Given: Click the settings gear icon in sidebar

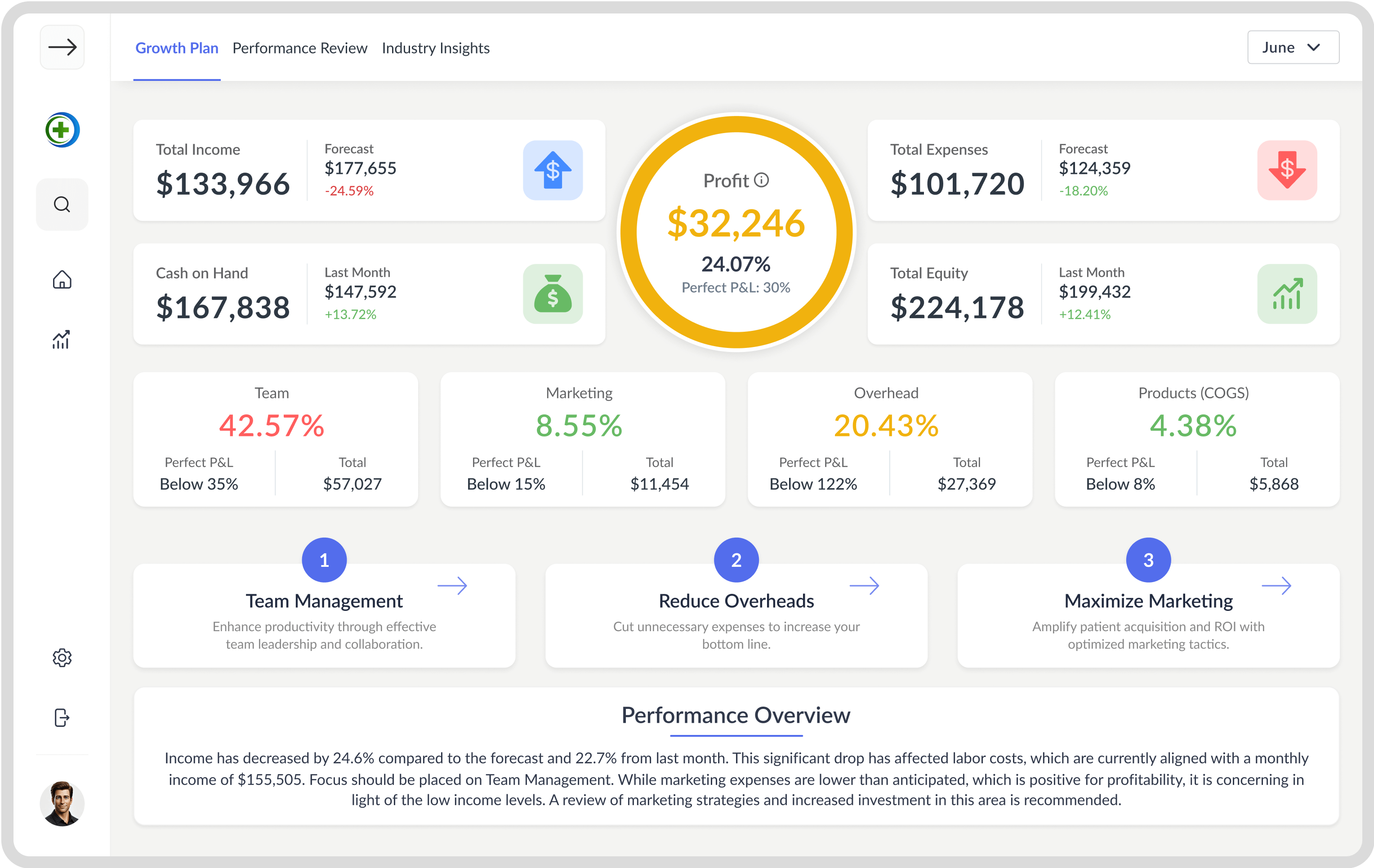Looking at the screenshot, I should pyautogui.click(x=62, y=658).
